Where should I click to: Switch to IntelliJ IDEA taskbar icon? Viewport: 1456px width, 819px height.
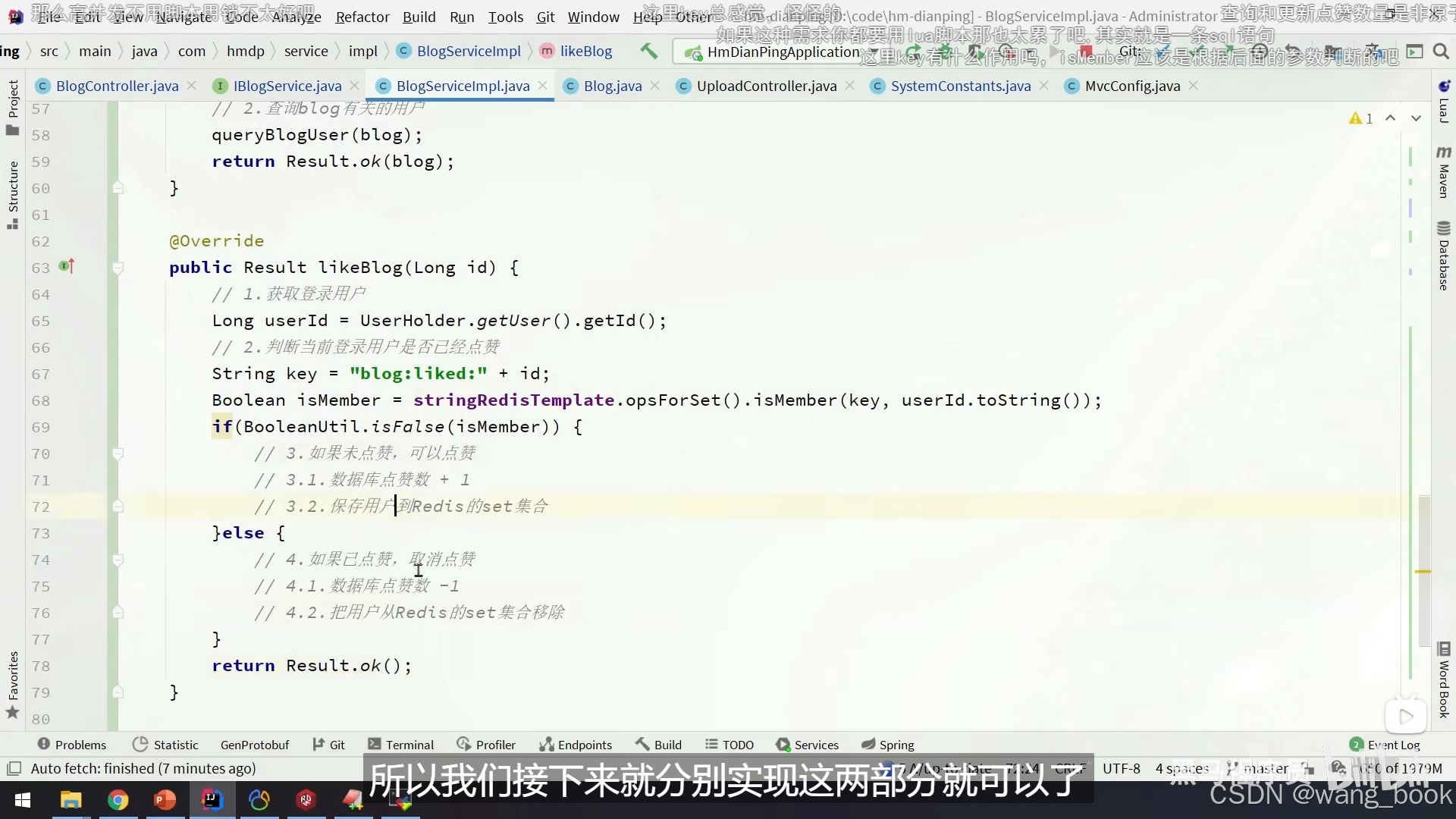212,800
